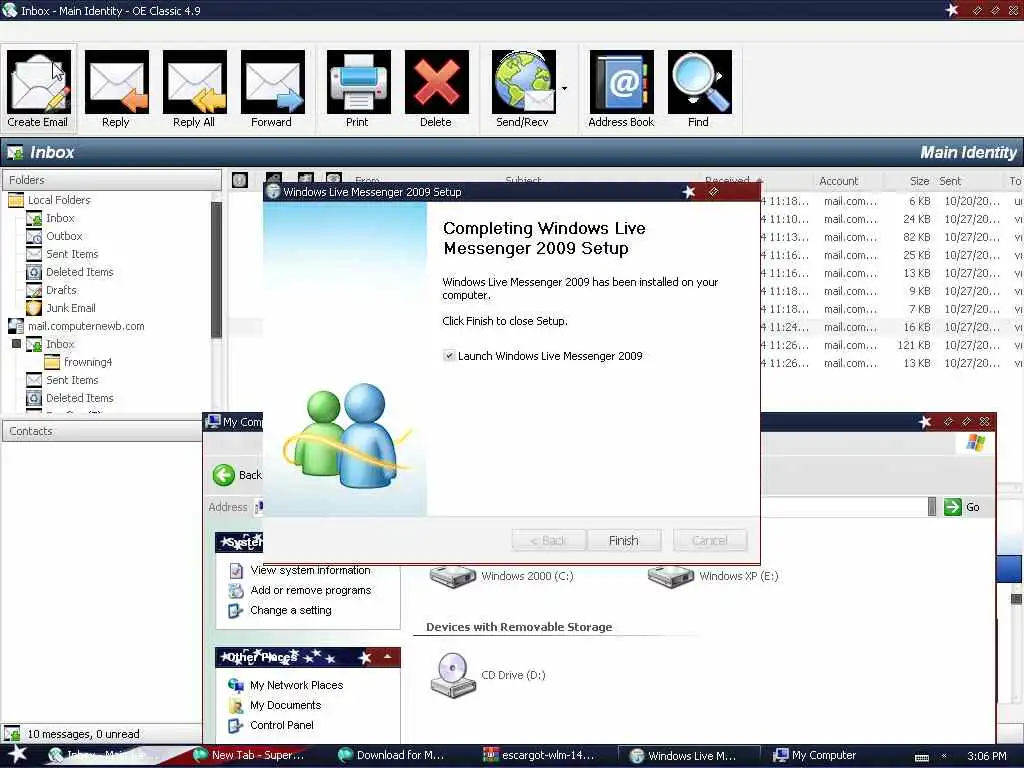Collapse the mail.computernewb.com Inbox expander
The image size is (1024, 768).
pyautogui.click(x=16, y=344)
